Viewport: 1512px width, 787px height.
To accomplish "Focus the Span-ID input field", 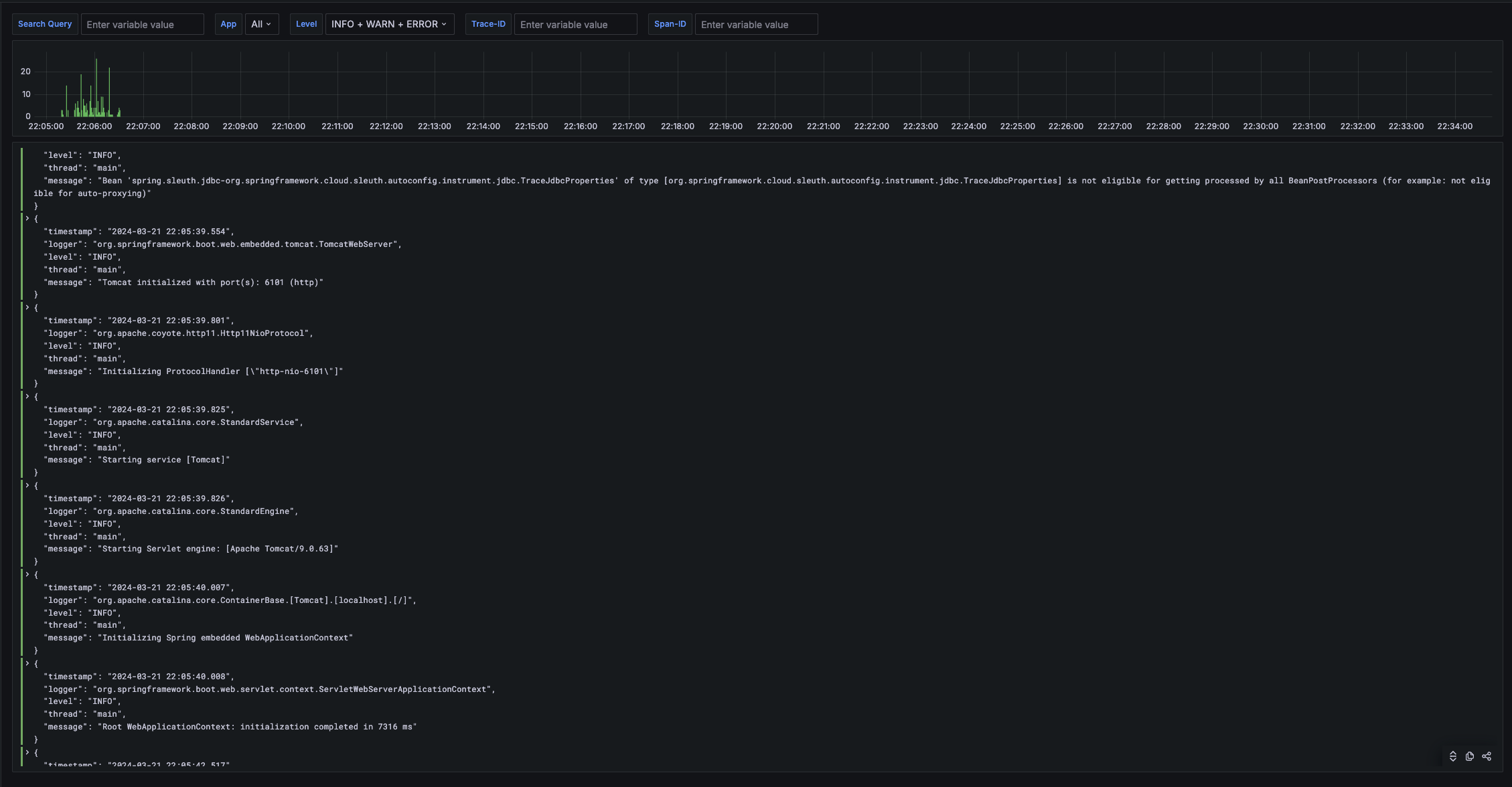I will pos(756,25).
